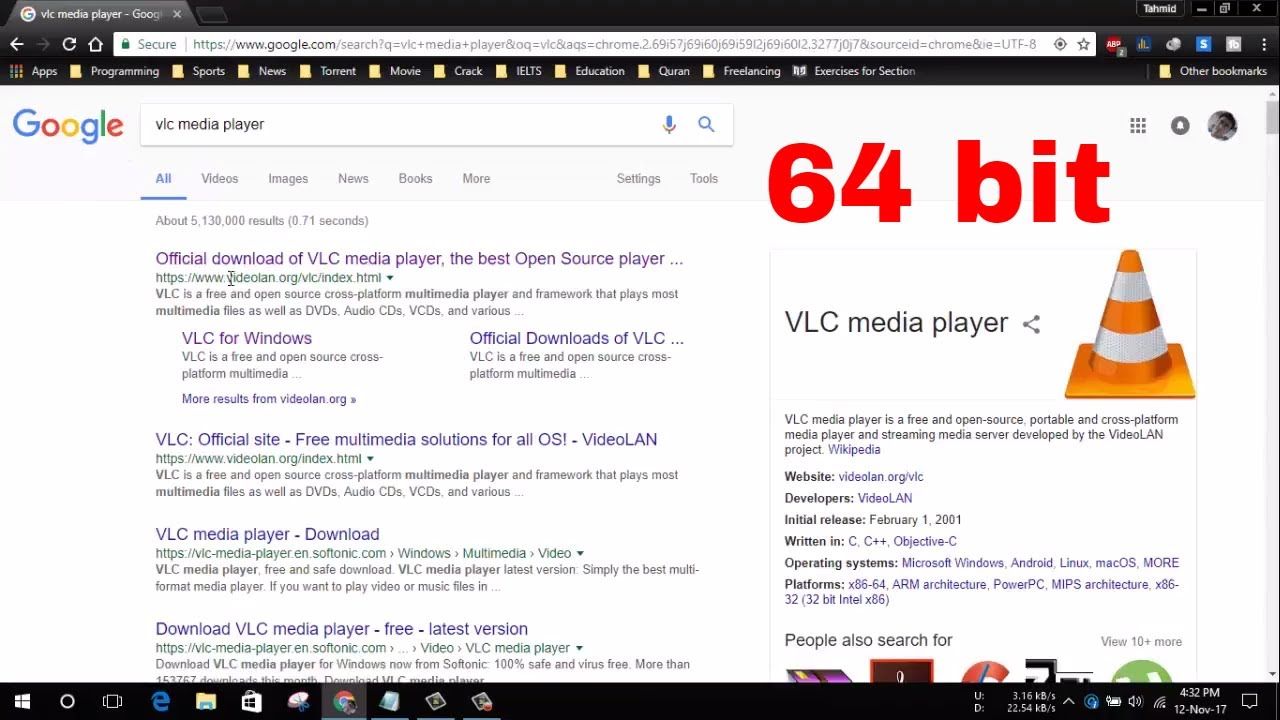Open the Google account profile picture

coord(1222,125)
